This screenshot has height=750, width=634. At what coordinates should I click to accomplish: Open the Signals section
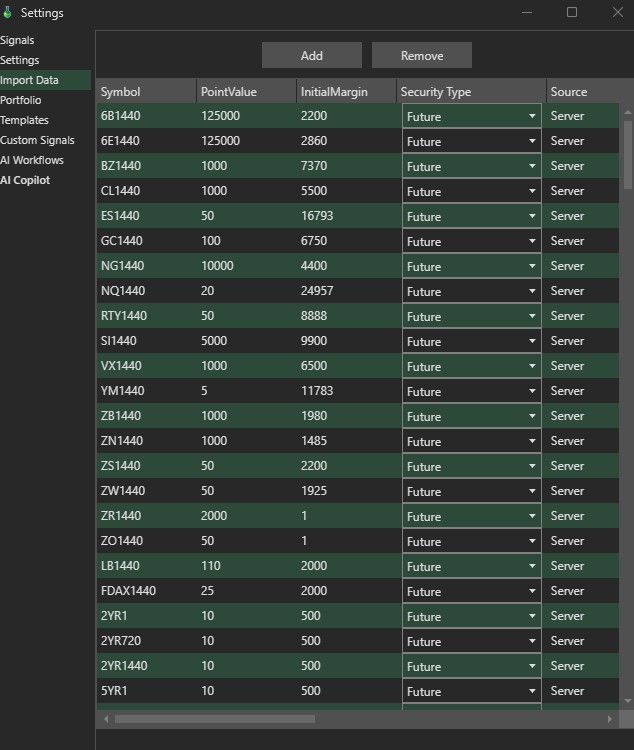(x=17, y=40)
